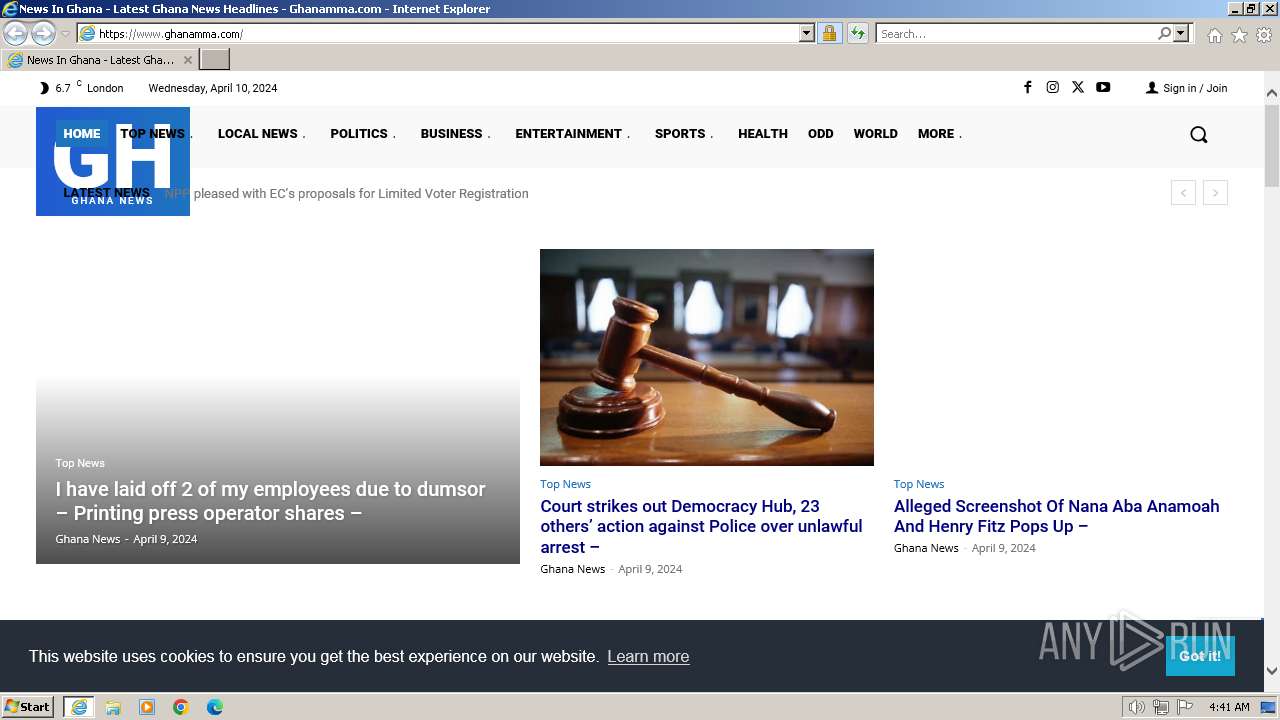This screenshot has width=1280, height=720.
Task: Click Internet Explorer taskbar icon
Action: (79, 707)
